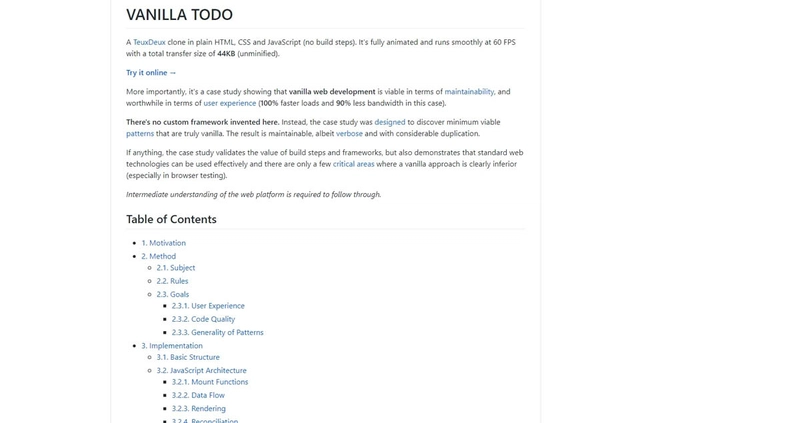Jump to 2. Method section

(158, 257)
